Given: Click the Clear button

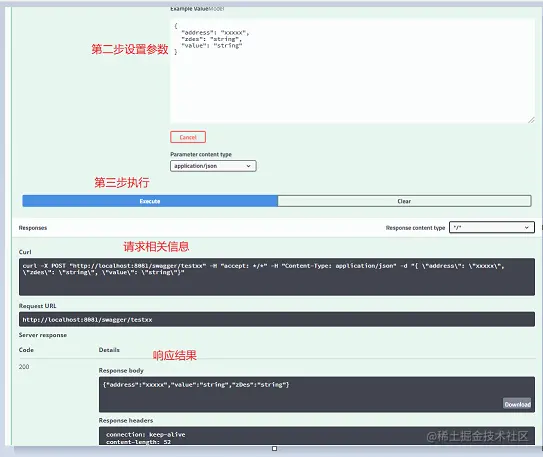Looking at the screenshot, I should 404,201.
